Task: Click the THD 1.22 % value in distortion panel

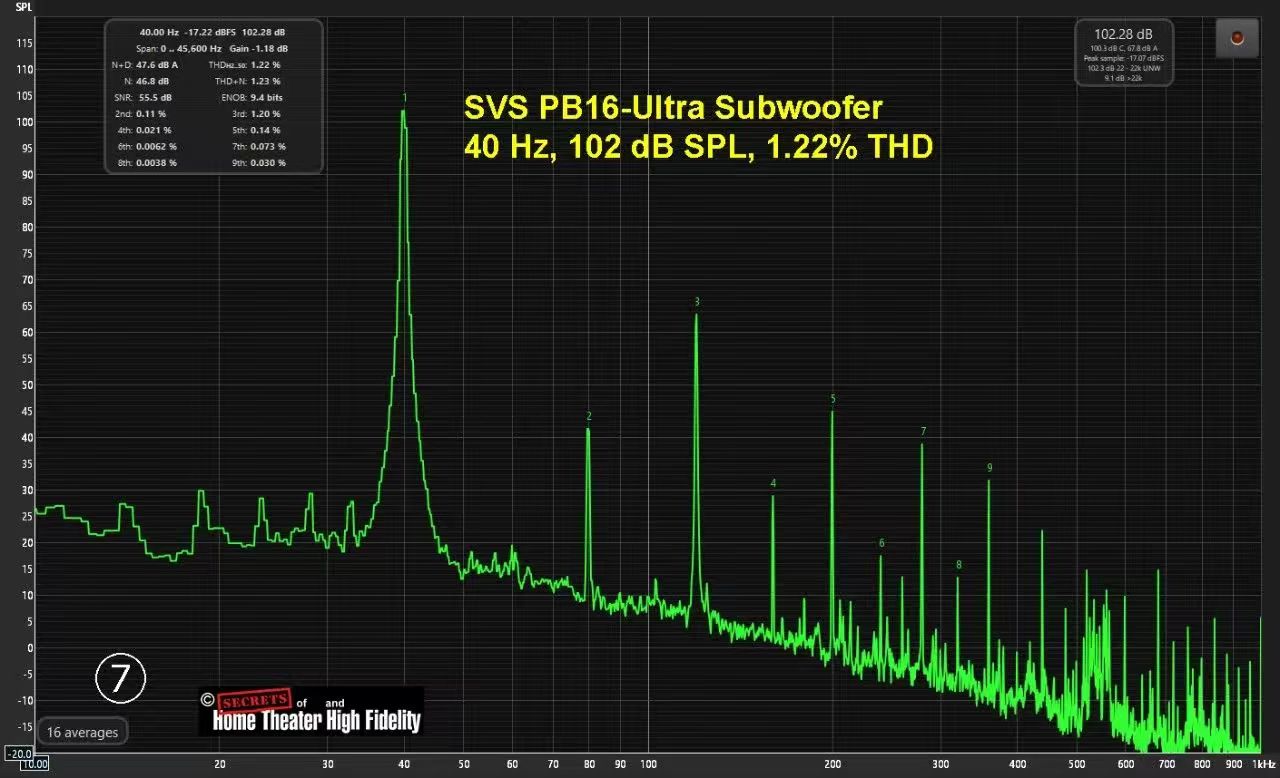Action: [x=265, y=64]
